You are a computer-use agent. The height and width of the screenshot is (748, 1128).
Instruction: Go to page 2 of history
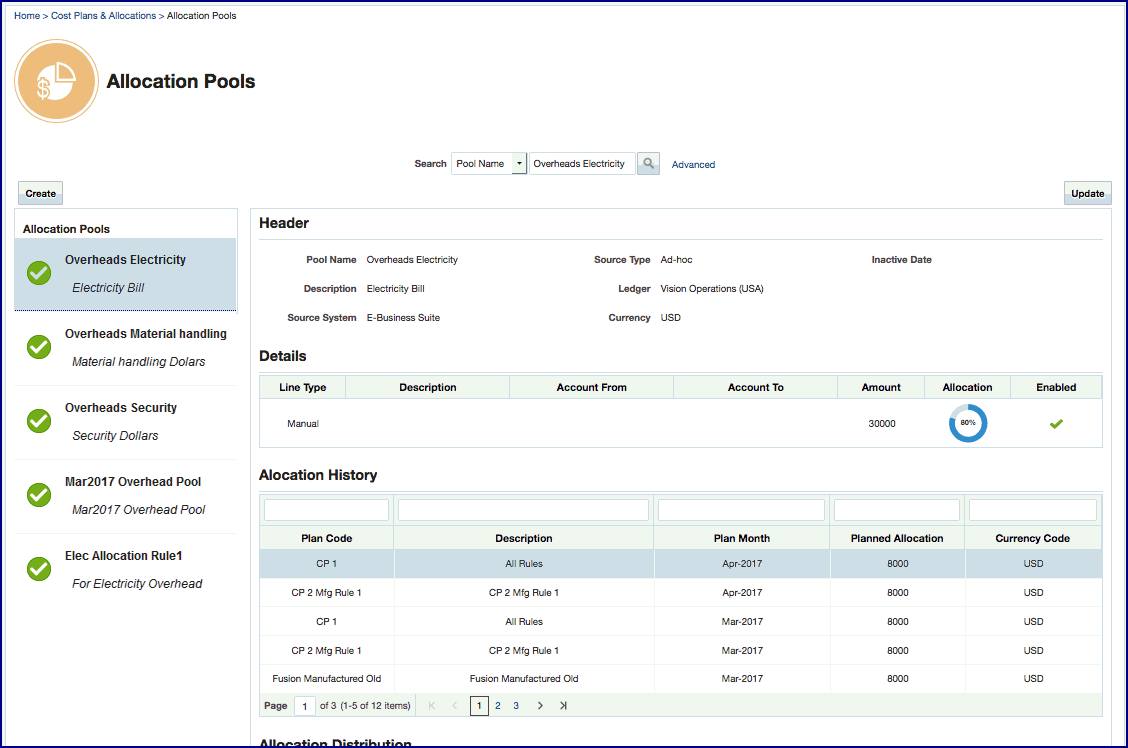click(x=498, y=706)
